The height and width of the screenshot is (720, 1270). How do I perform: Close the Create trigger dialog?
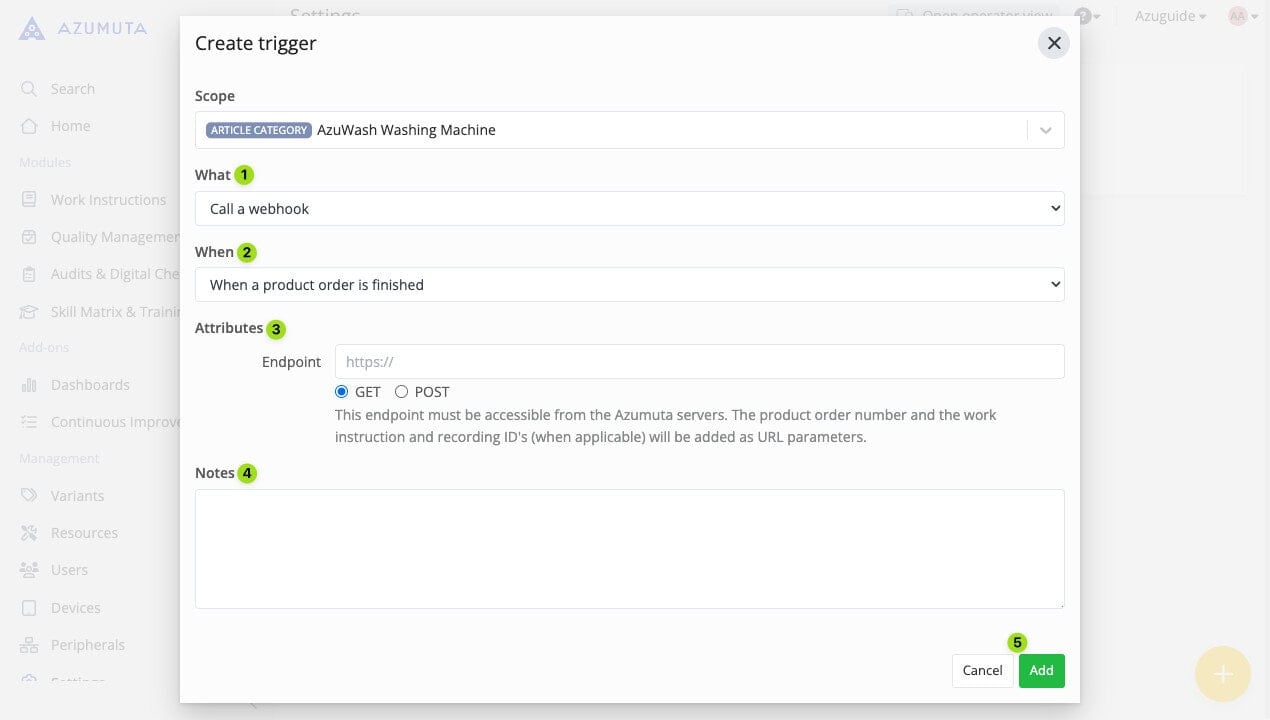(1053, 43)
